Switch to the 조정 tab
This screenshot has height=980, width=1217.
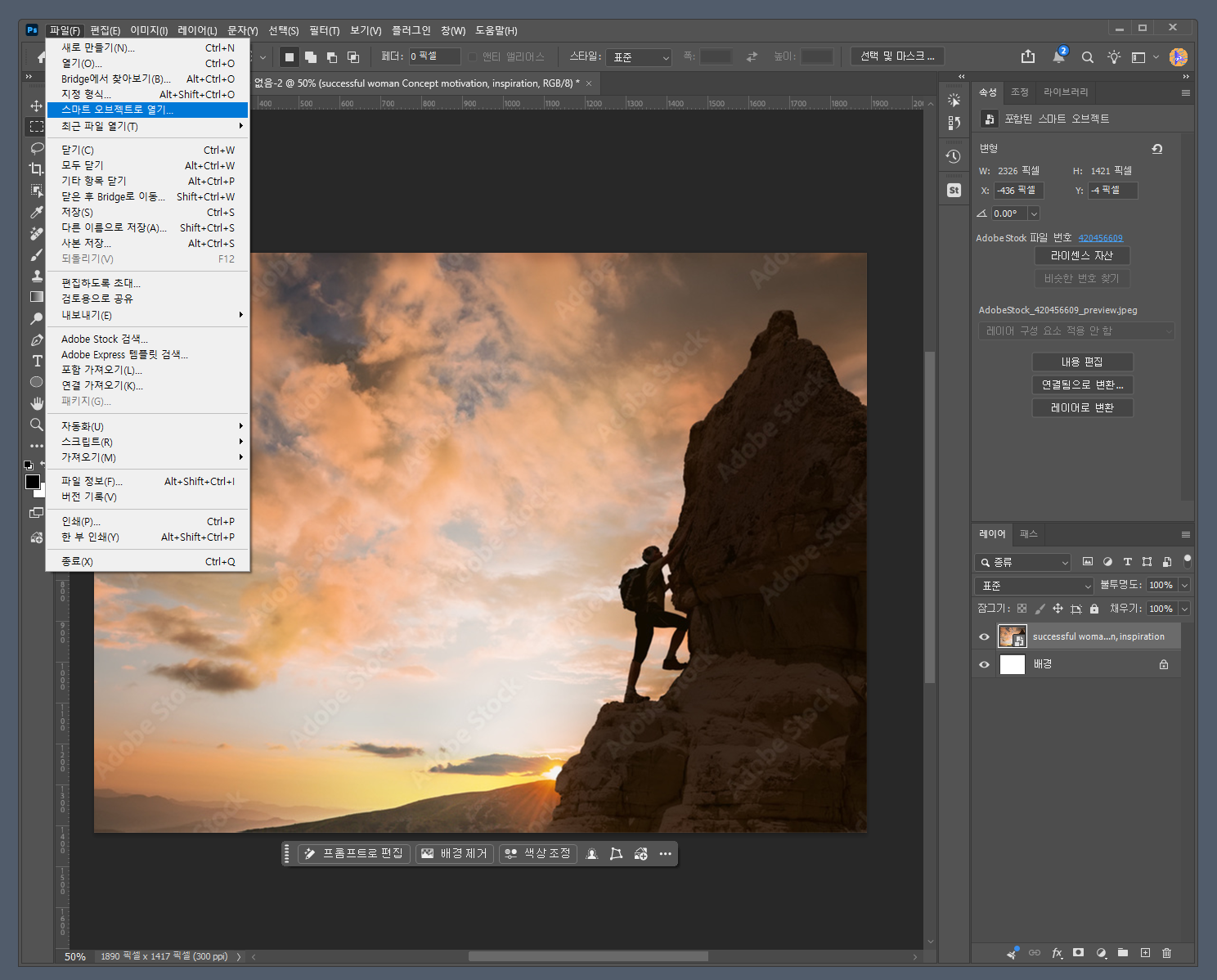pos(1019,92)
